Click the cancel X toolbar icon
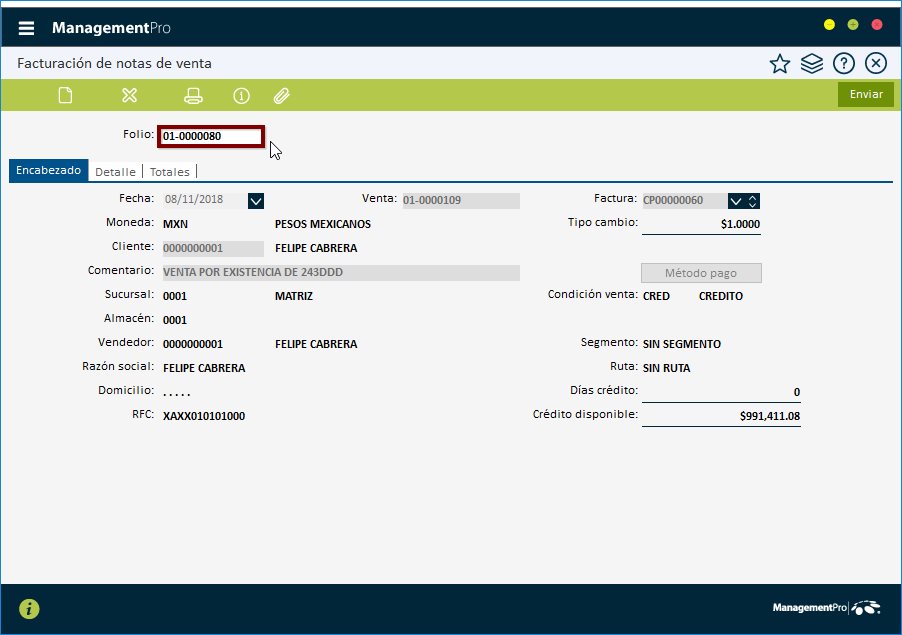902x635 pixels. pos(129,95)
